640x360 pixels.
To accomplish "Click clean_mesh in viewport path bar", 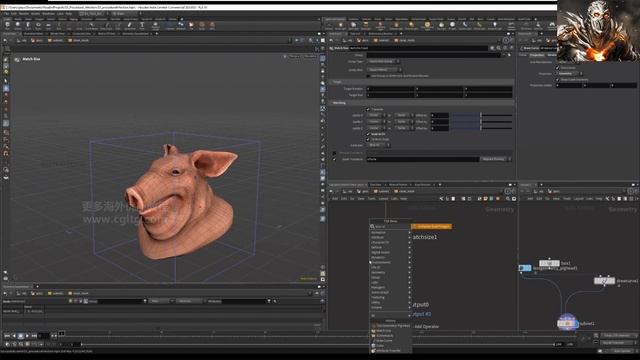I will (x=78, y=40).
